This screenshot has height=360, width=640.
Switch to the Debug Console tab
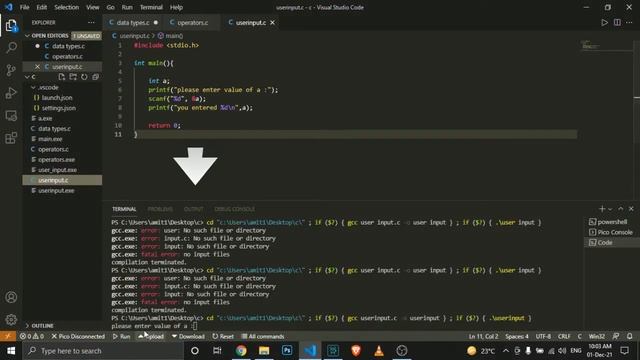point(234,209)
